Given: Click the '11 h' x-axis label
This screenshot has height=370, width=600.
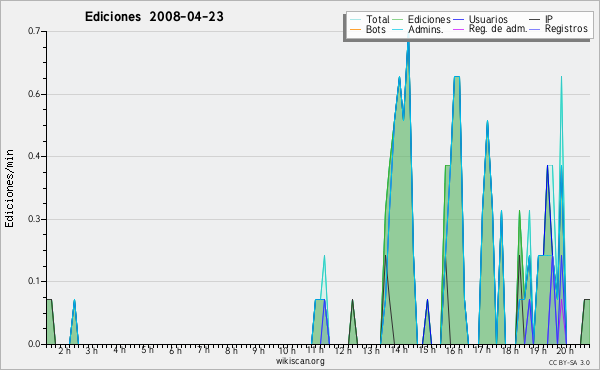Looking at the screenshot, I should point(315,350).
